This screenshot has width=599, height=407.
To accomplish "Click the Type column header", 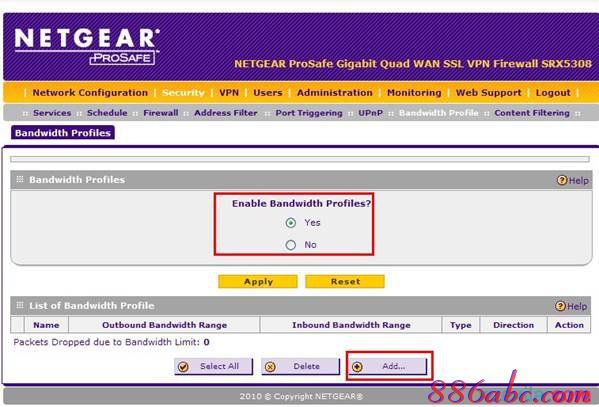I will [461, 325].
